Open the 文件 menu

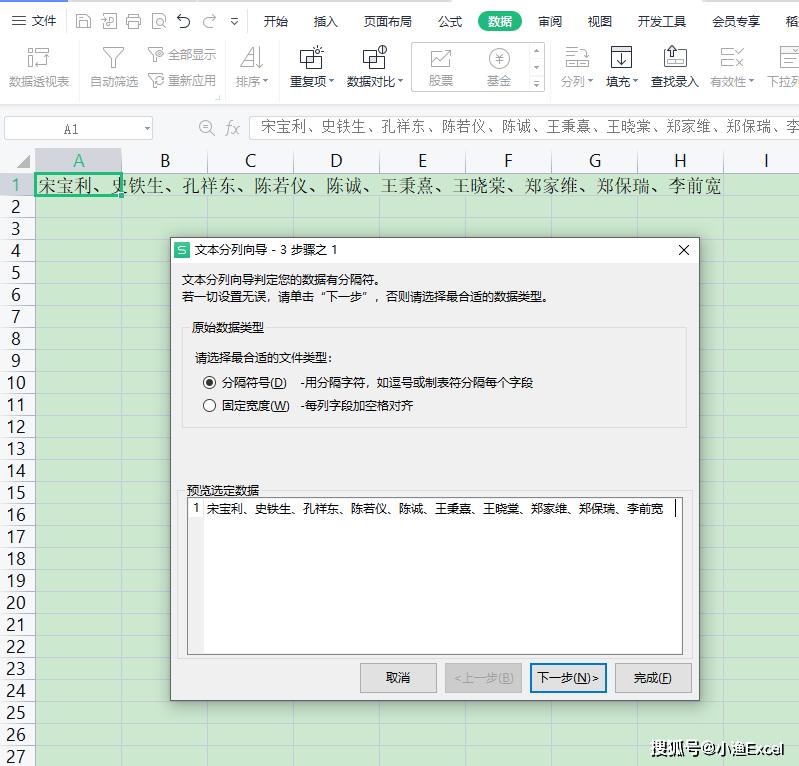pyautogui.click(x=34, y=21)
